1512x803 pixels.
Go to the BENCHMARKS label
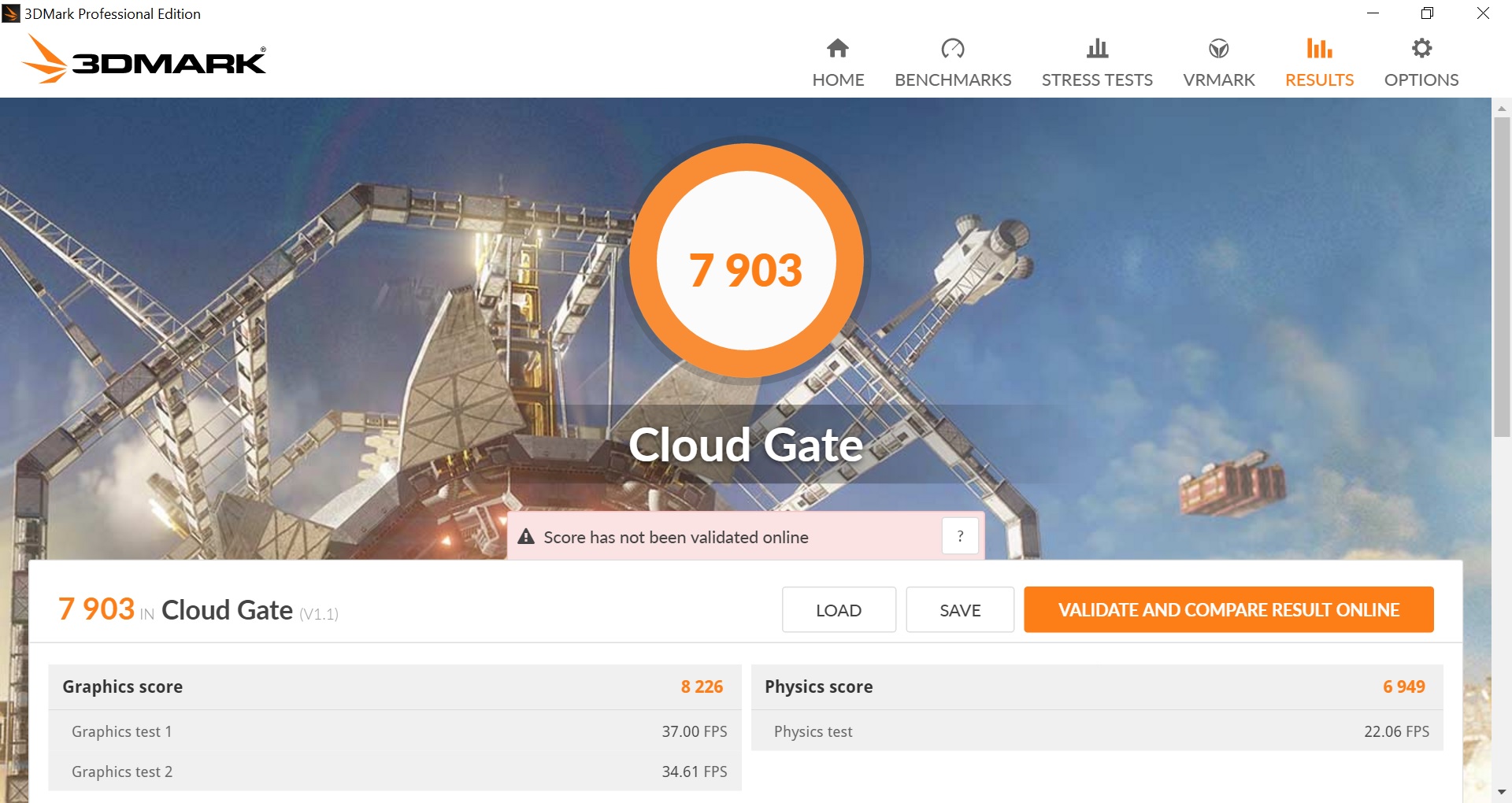click(953, 80)
